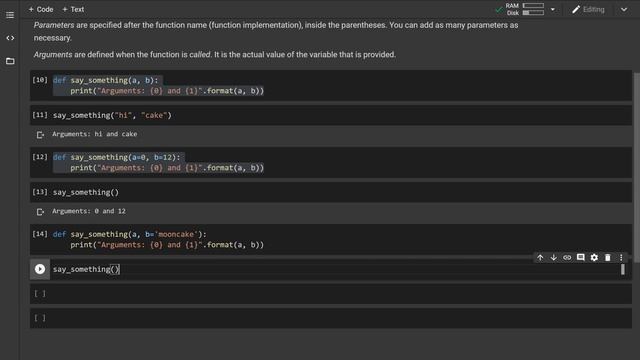Image resolution: width=640 pixels, height=360 pixels.
Task: Copy link to the selected cell
Action: pyautogui.click(x=567, y=258)
